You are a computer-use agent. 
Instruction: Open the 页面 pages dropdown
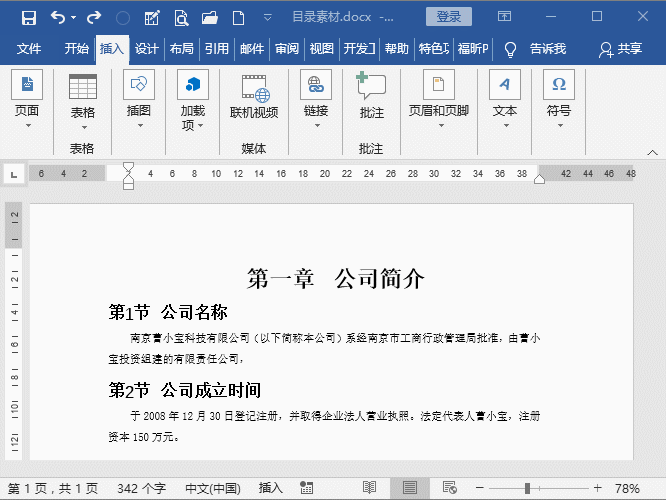pos(27,99)
